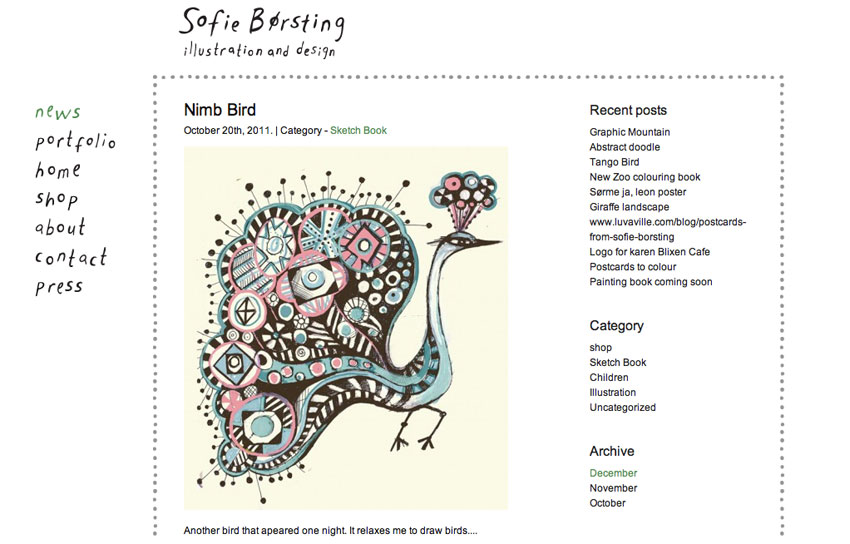The image size is (850, 544).
Task: Open the Nimb Bird post title
Action: [x=220, y=110]
